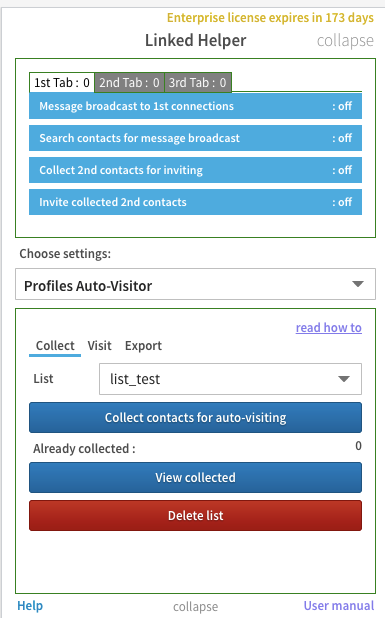Viewport: 385px width, 618px height.
Task: Toggle Search contacts for message broadcast
Action: 195,138
